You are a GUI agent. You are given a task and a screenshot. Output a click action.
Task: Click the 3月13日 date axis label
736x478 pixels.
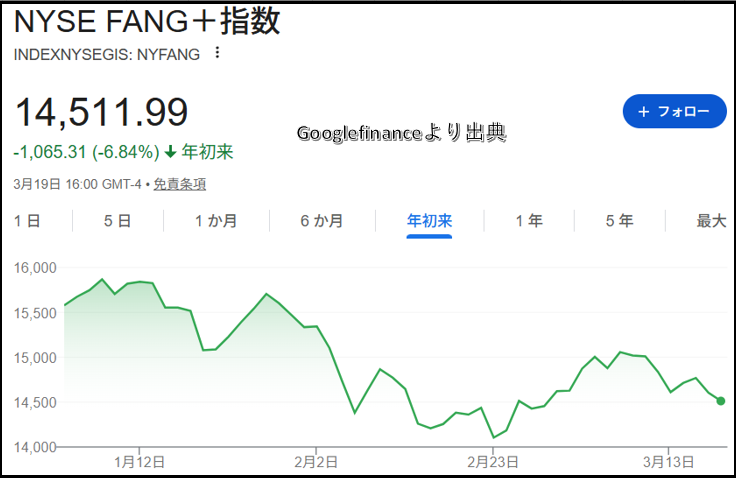tap(669, 461)
